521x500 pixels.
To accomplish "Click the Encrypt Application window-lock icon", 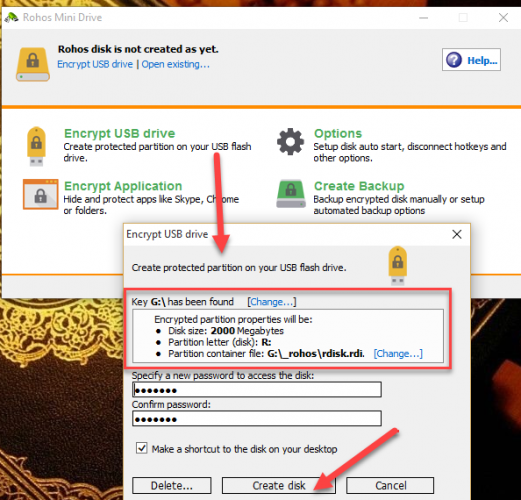I will [41, 194].
